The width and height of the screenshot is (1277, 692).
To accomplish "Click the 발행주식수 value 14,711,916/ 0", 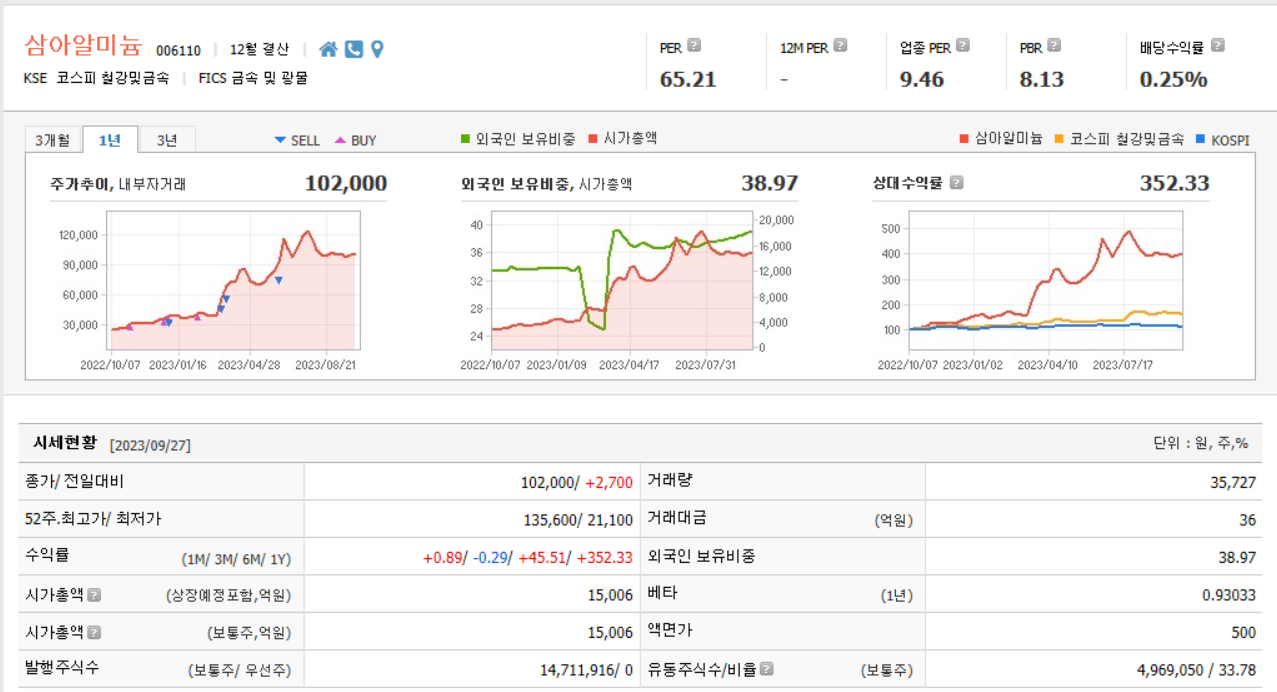I will tap(587, 669).
